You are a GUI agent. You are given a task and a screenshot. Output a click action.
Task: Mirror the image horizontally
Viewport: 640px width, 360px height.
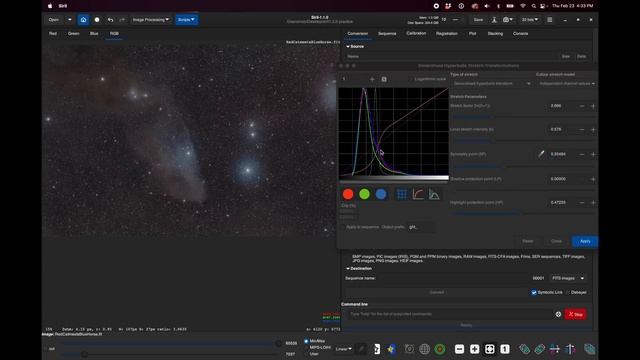(555, 349)
